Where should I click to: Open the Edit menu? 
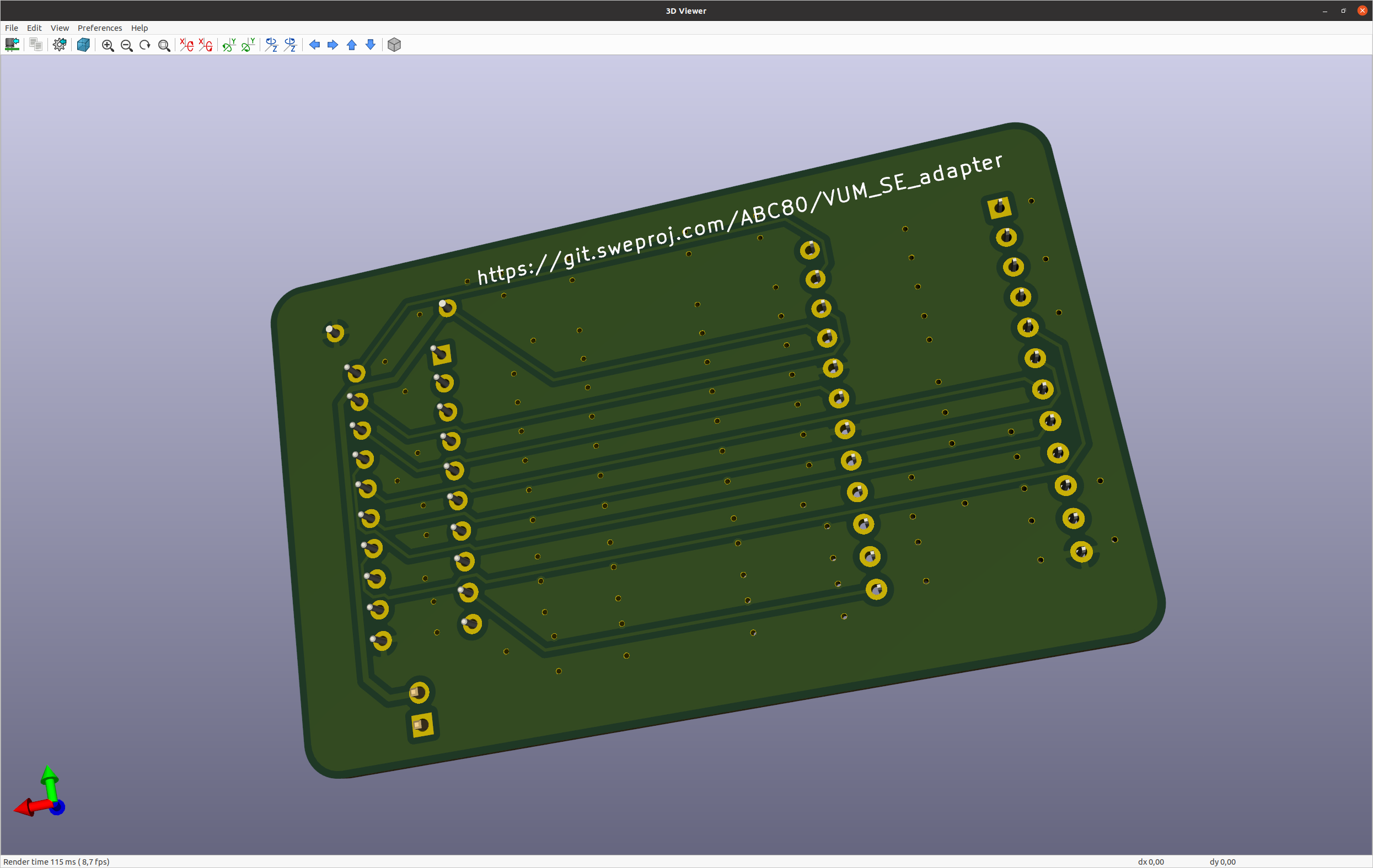34,28
